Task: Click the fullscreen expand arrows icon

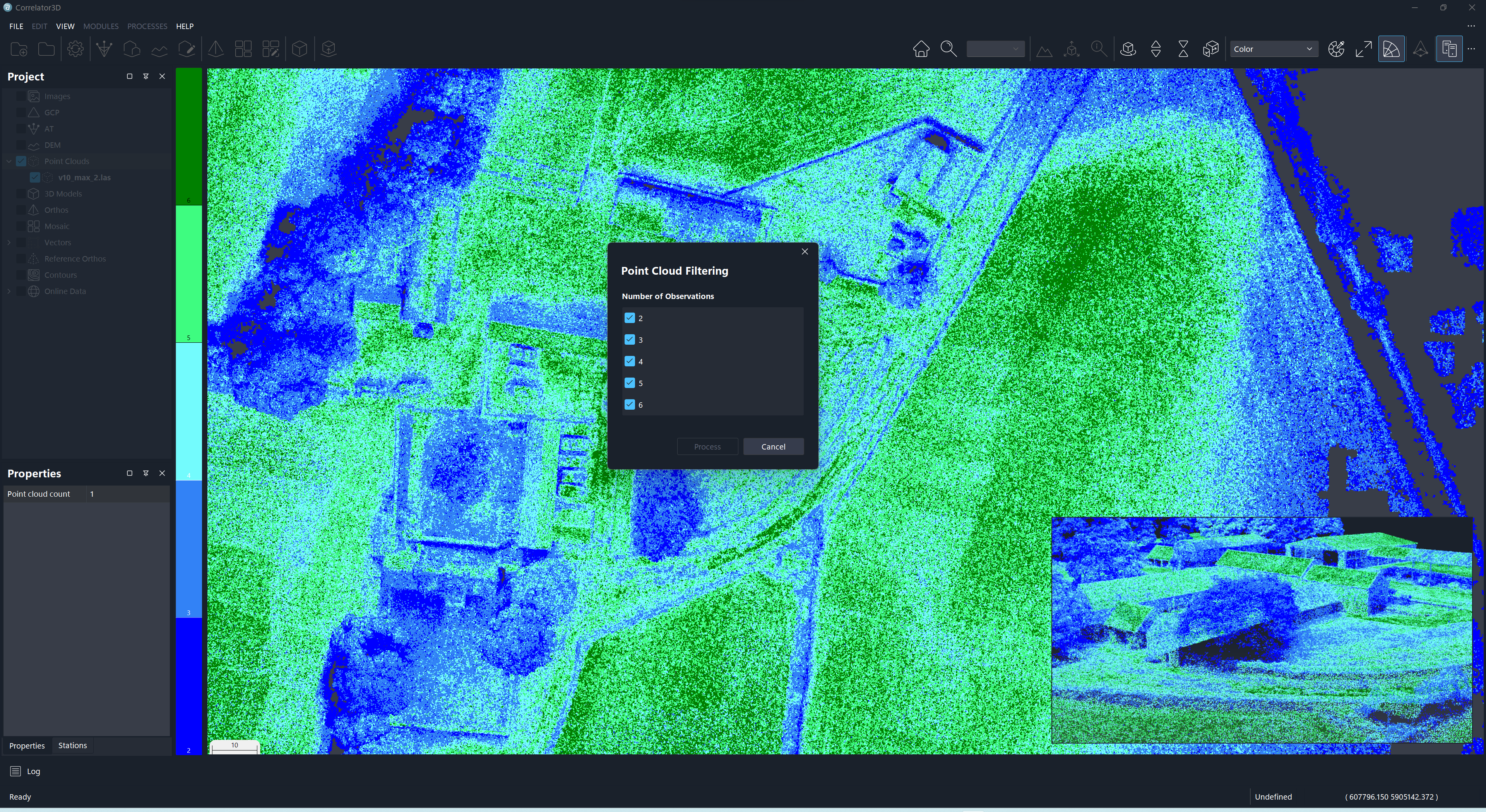Action: [1363, 48]
